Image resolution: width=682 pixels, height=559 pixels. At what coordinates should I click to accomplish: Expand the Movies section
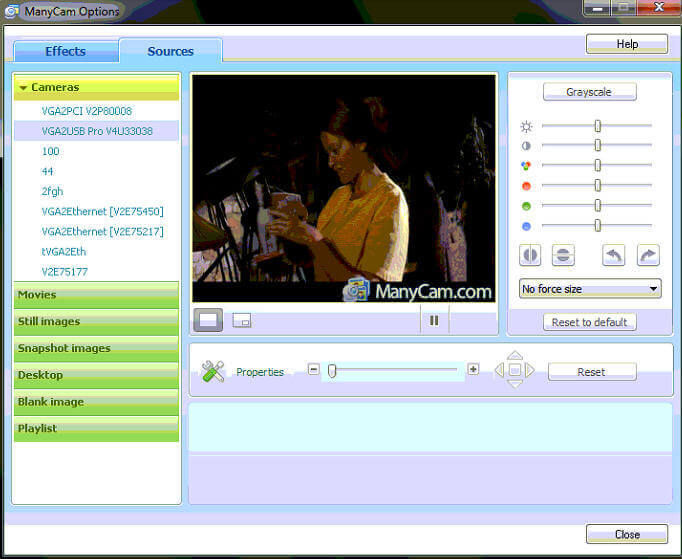coord(96,295)
